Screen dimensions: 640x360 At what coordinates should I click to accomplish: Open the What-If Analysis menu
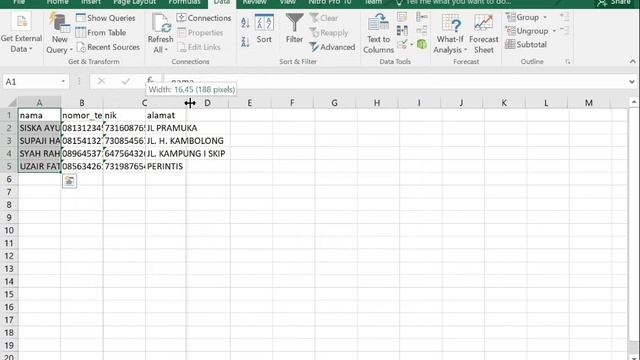point(450,33)
